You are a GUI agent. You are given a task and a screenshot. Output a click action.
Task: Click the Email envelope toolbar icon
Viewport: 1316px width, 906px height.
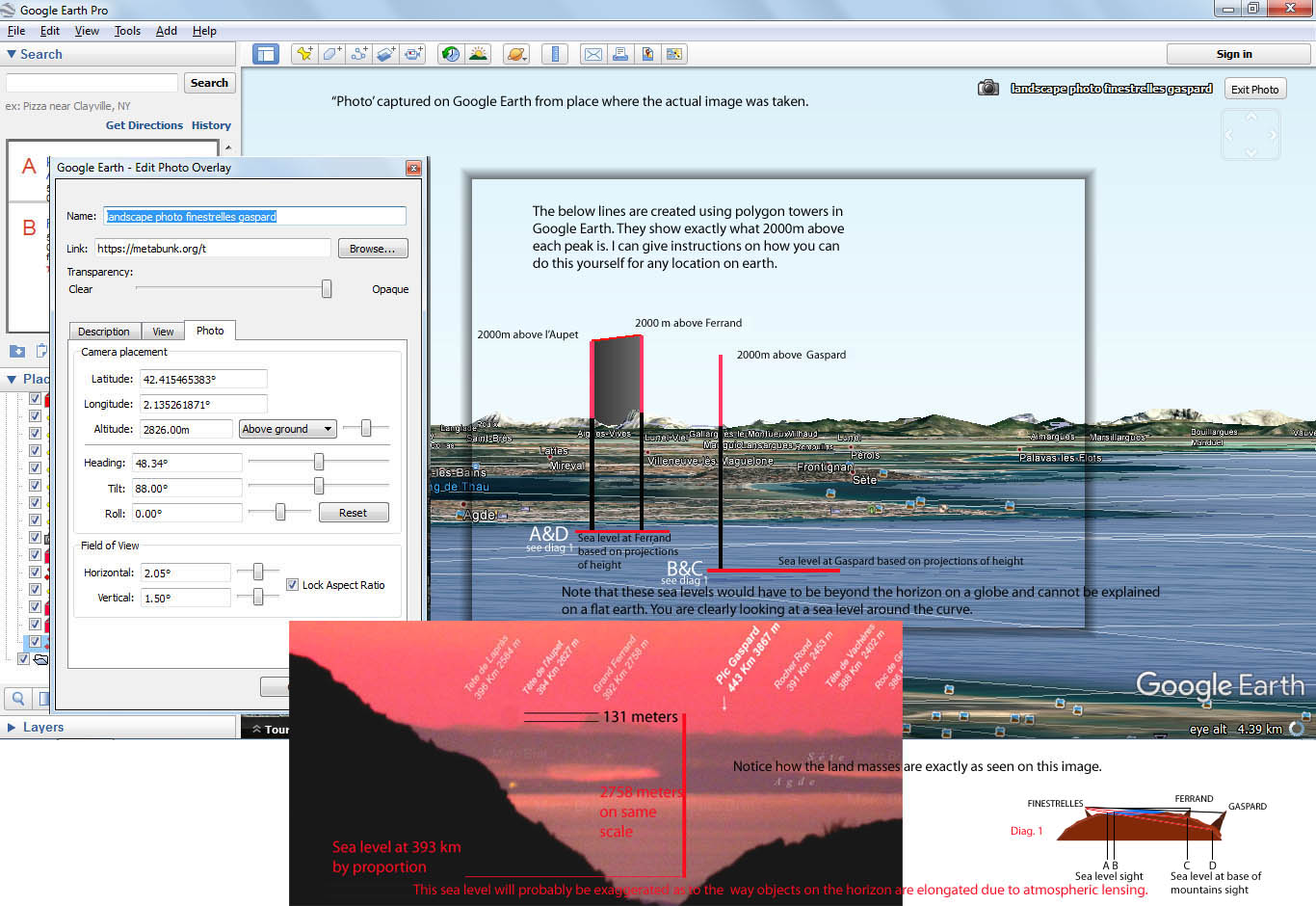pos(593,54)
